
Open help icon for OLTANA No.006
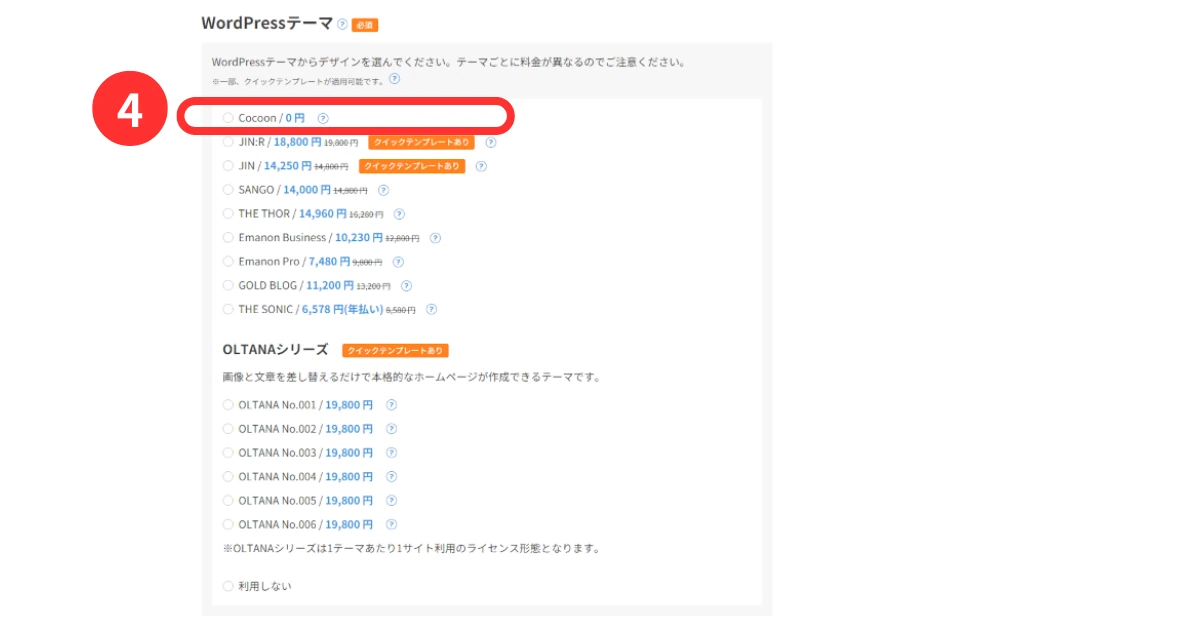point(391,525)
